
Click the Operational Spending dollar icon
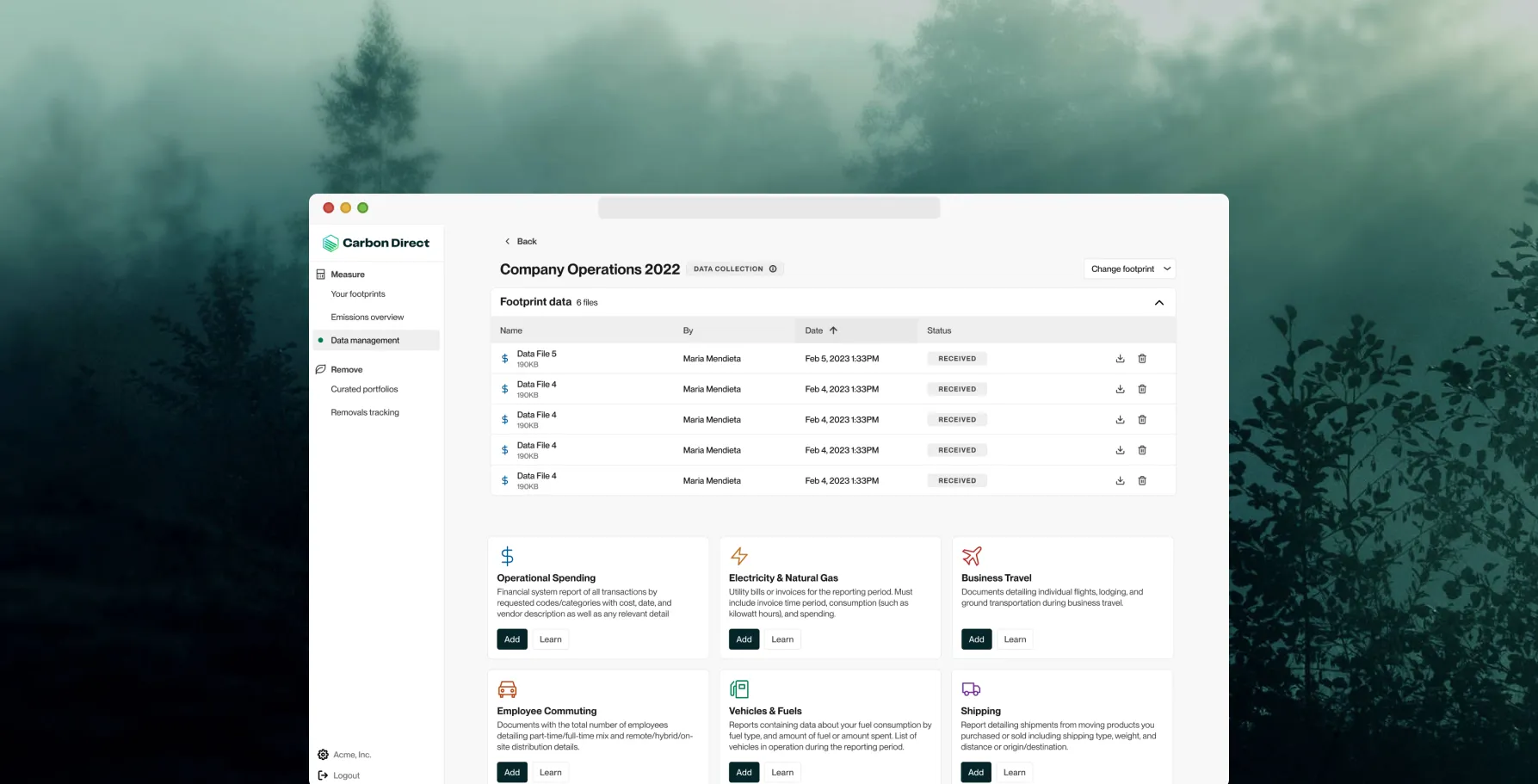point(507,556)
